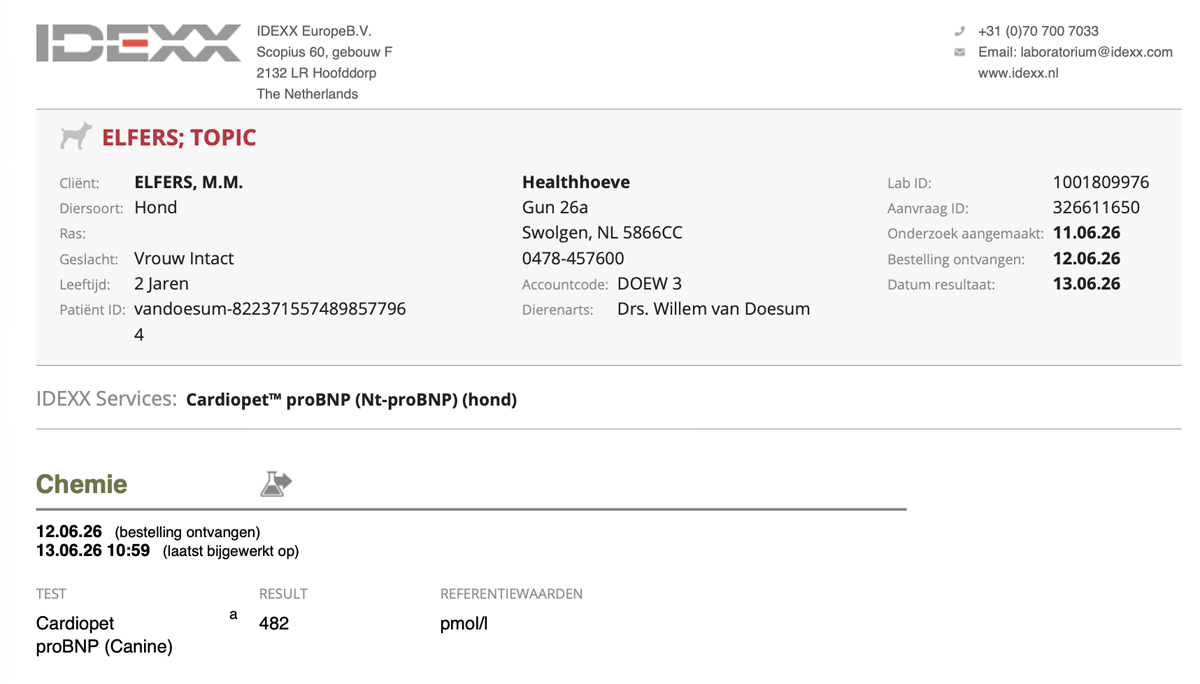1200x684 pixels.
Task: Click the dog silhouette icon
Action: 76,136
